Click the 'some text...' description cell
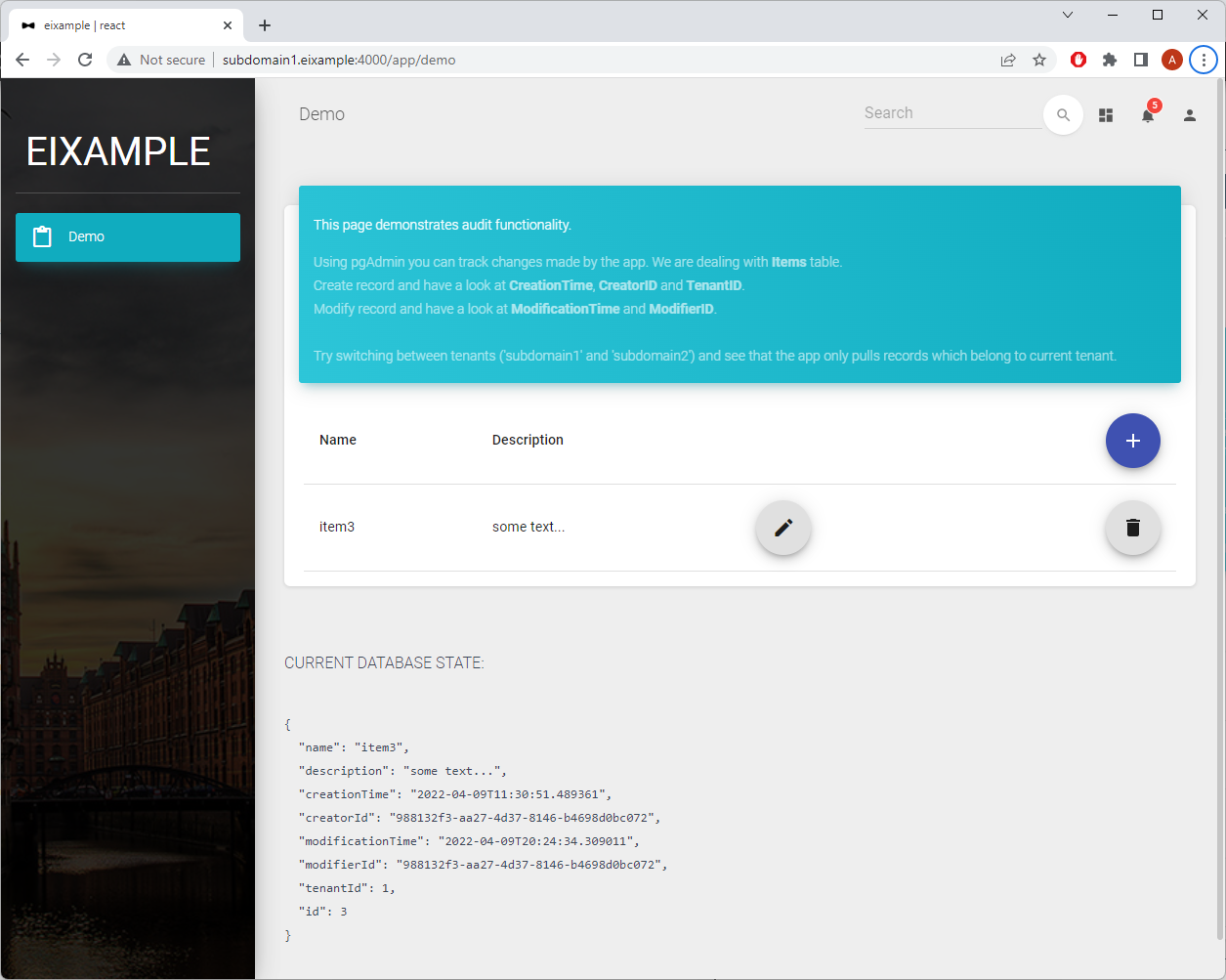Viewport: 1226px width, 980px height. (x=528, y=527)
